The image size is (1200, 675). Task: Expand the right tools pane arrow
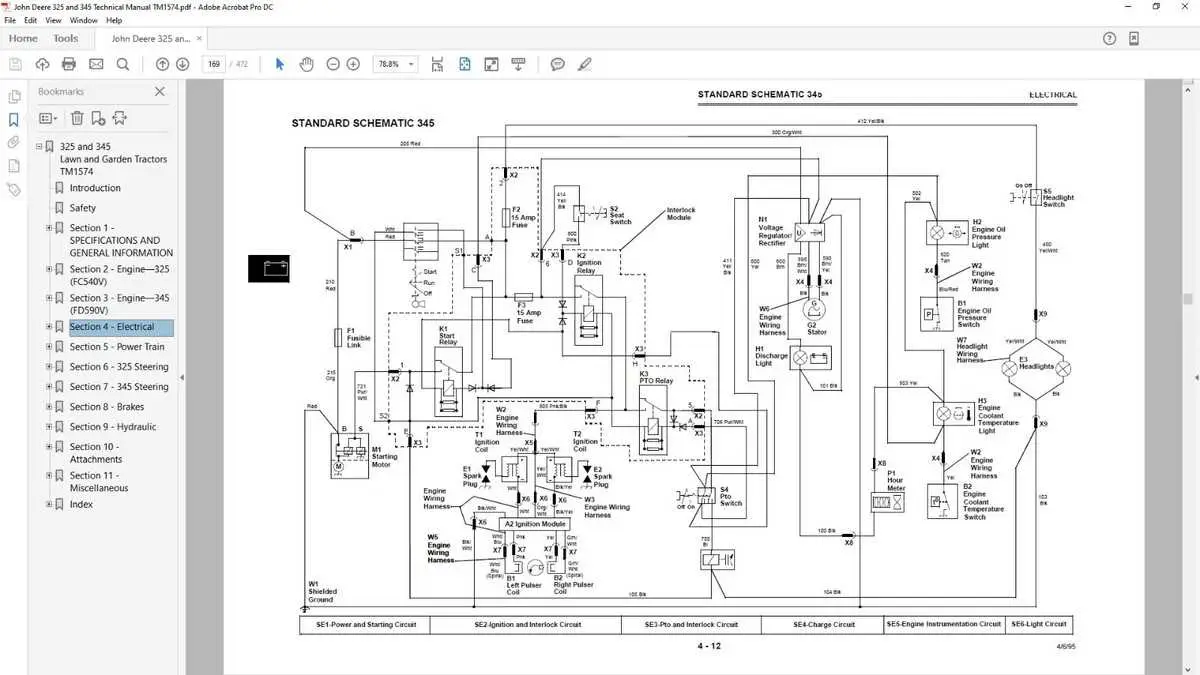[x=1196, y=376]
